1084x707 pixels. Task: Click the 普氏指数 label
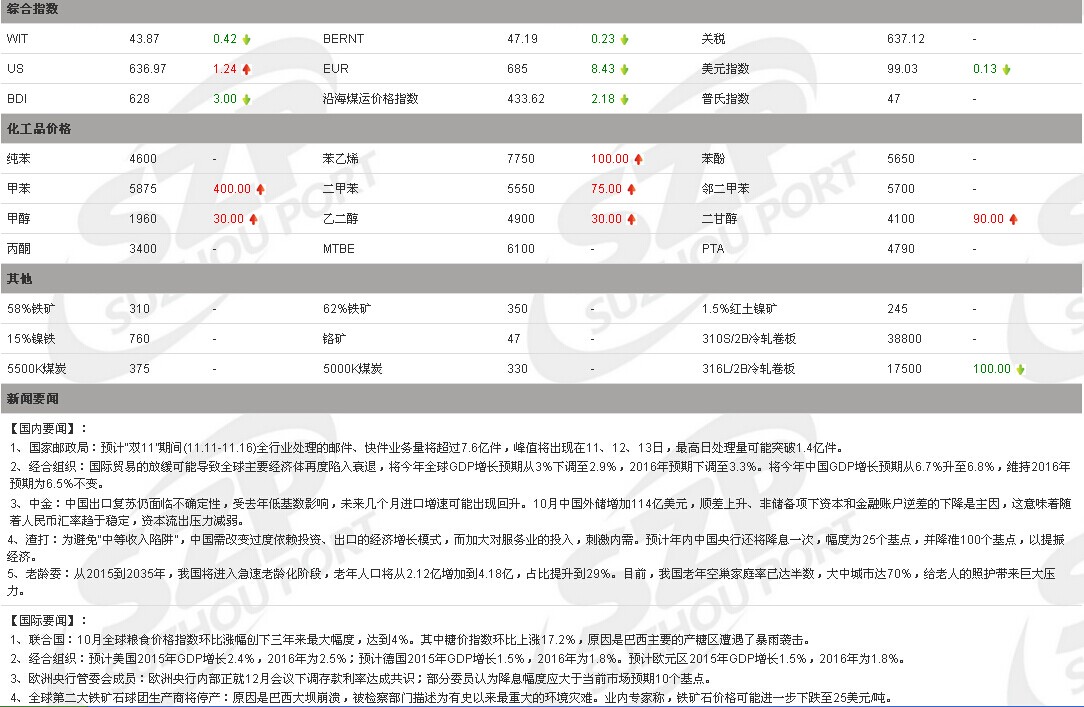725,99
